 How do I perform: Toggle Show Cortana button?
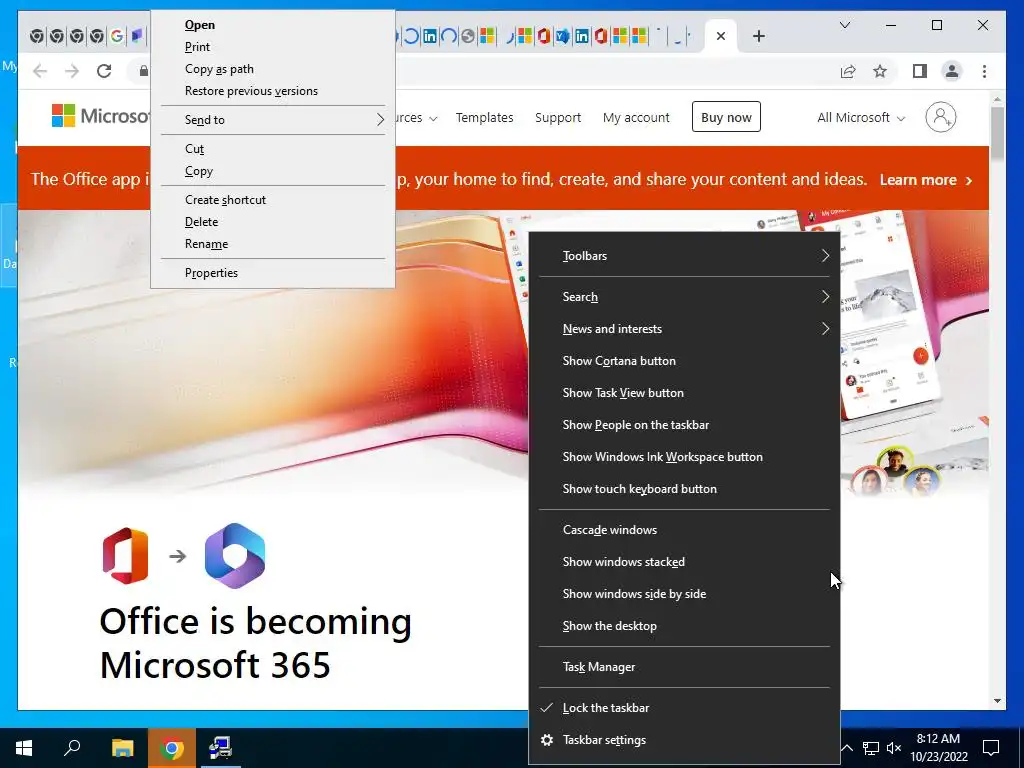point(684,361)
